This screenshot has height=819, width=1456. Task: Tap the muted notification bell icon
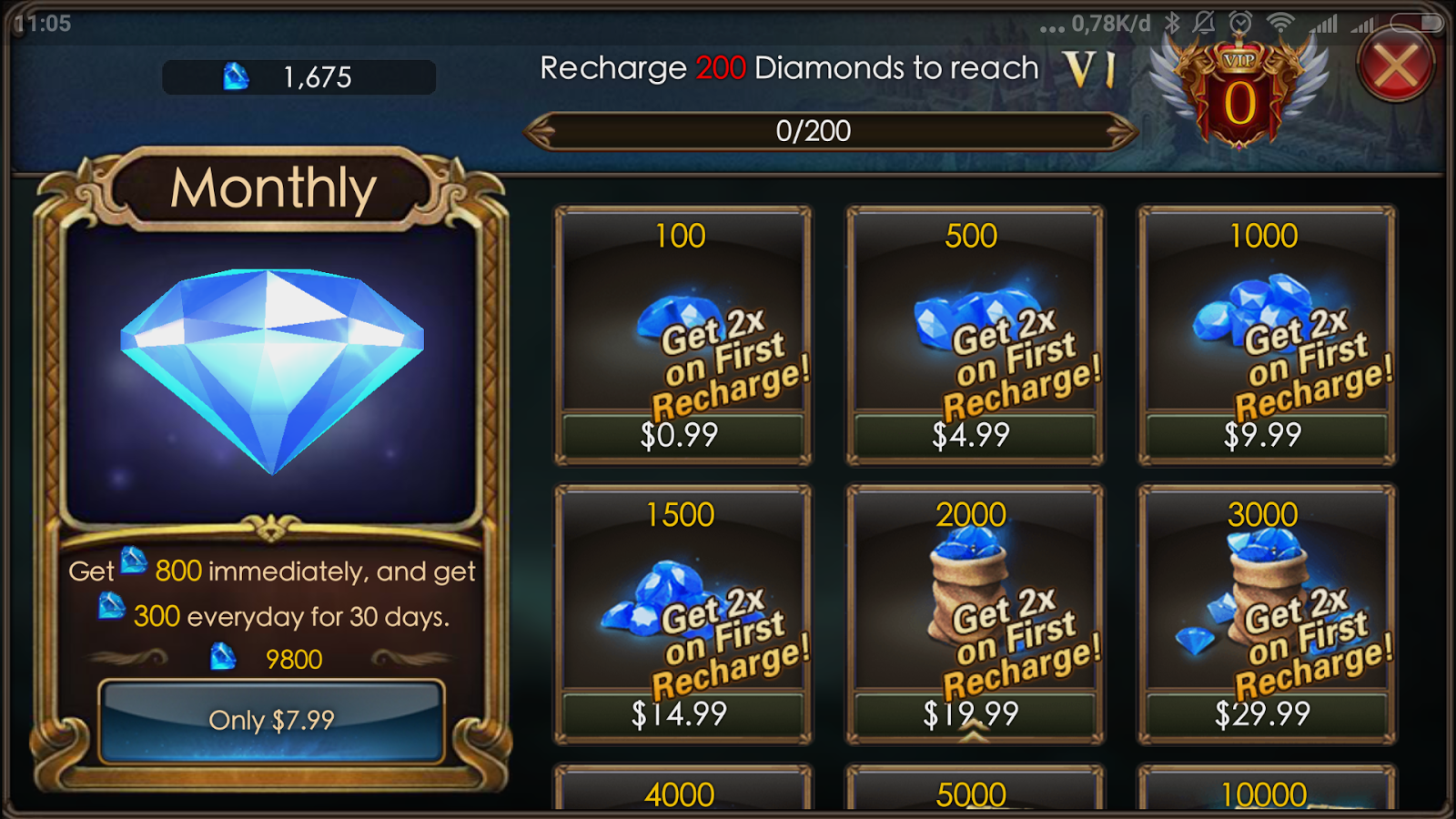(1204, 23)
